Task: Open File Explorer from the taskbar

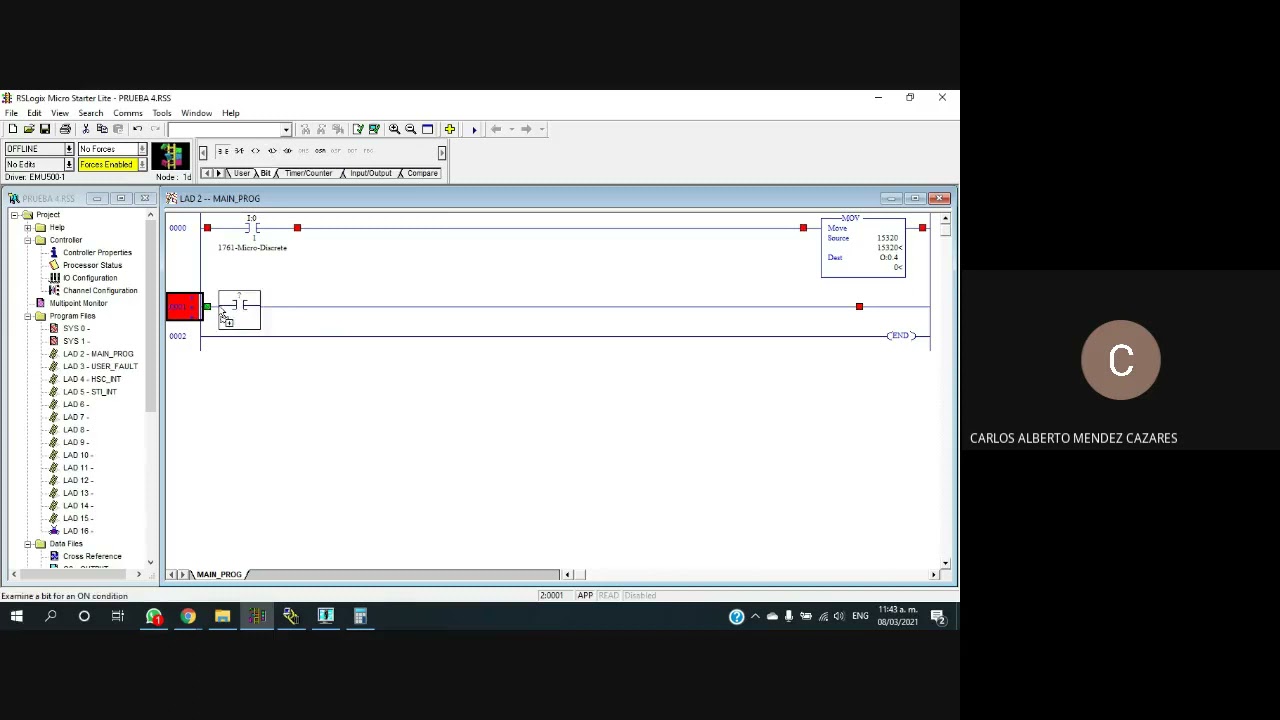Action: pyautogui.click(x=222, y=616)
